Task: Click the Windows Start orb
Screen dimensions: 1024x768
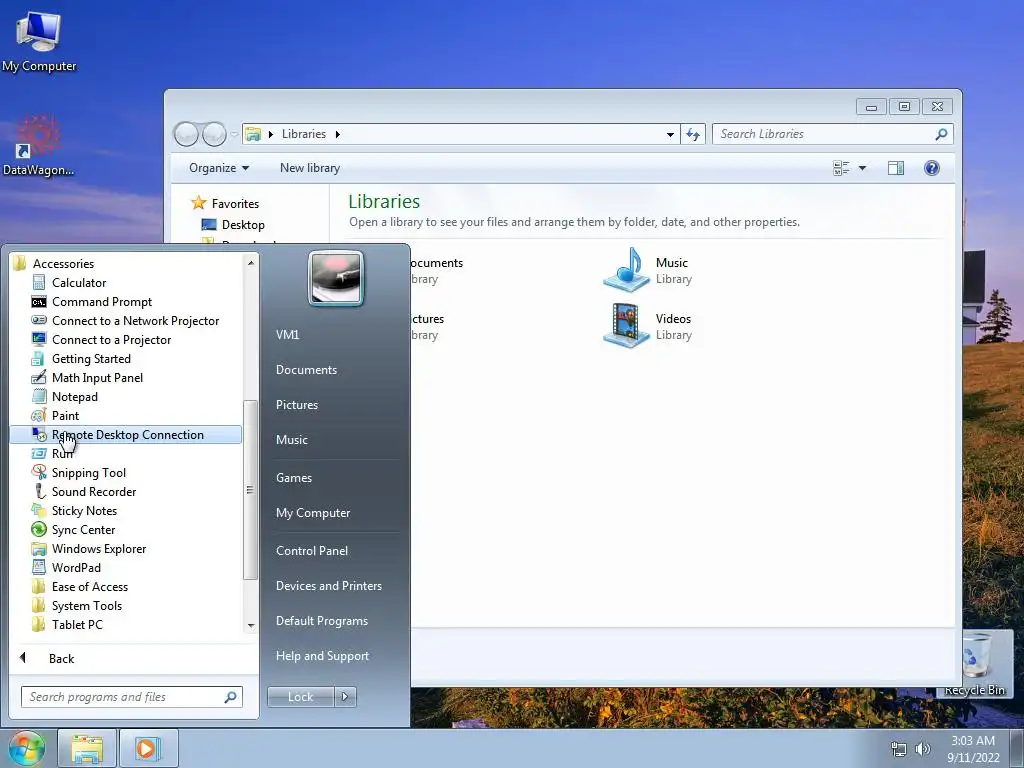Action: click(26, 748)
